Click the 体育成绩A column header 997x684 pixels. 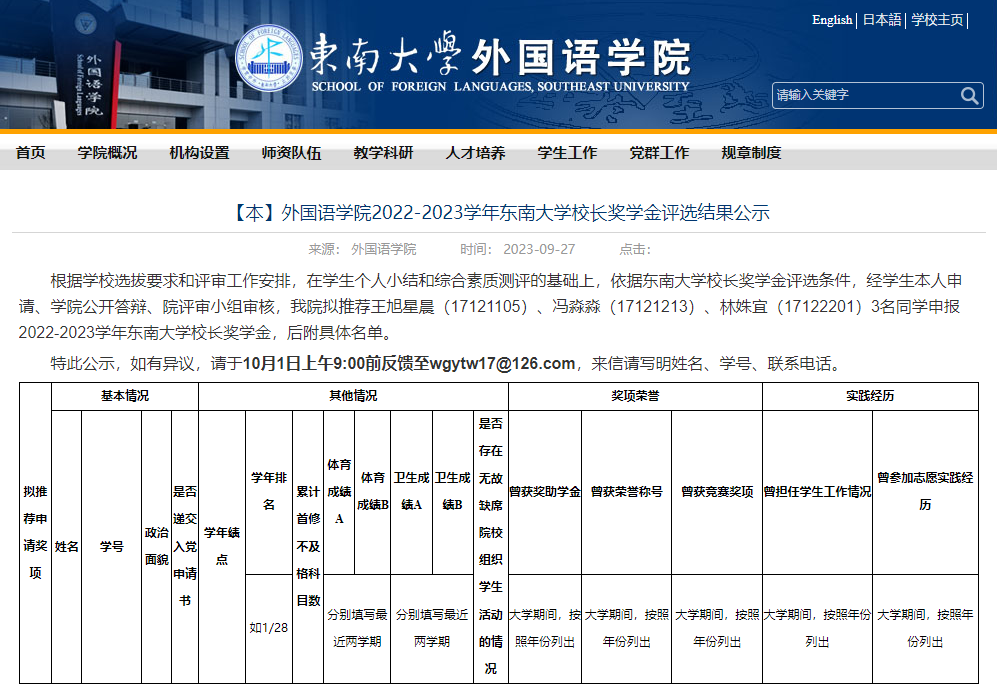click(x=339, y=491)
